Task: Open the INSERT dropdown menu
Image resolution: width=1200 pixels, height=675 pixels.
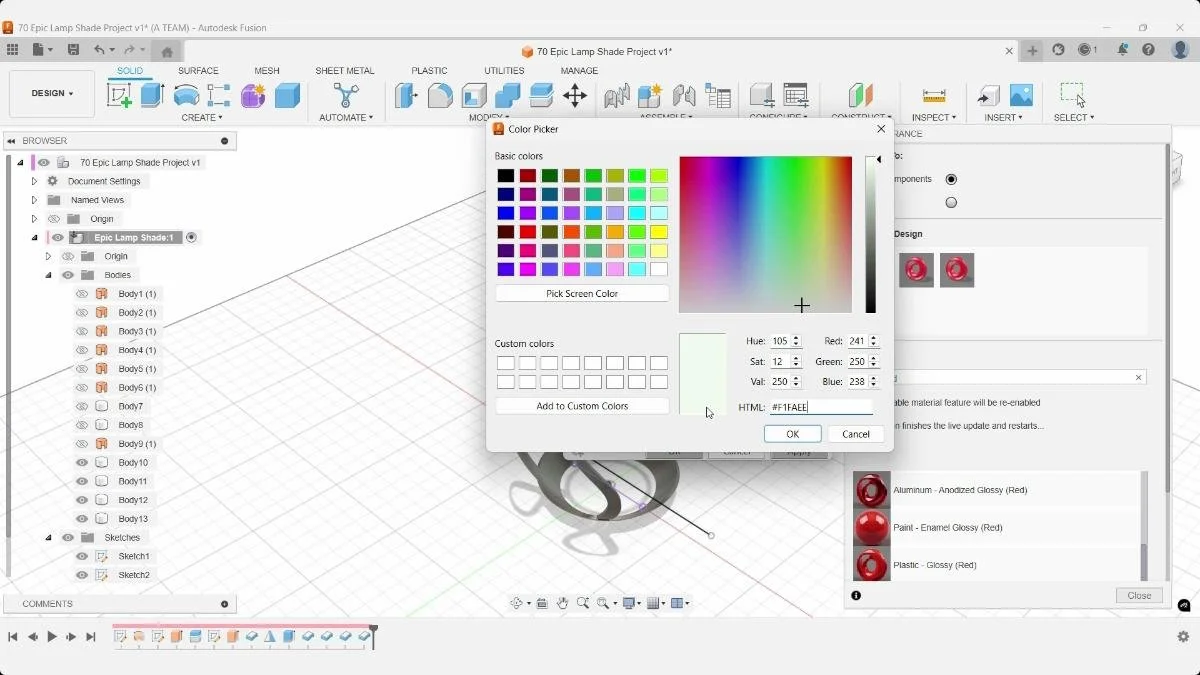Action: 1003,117
